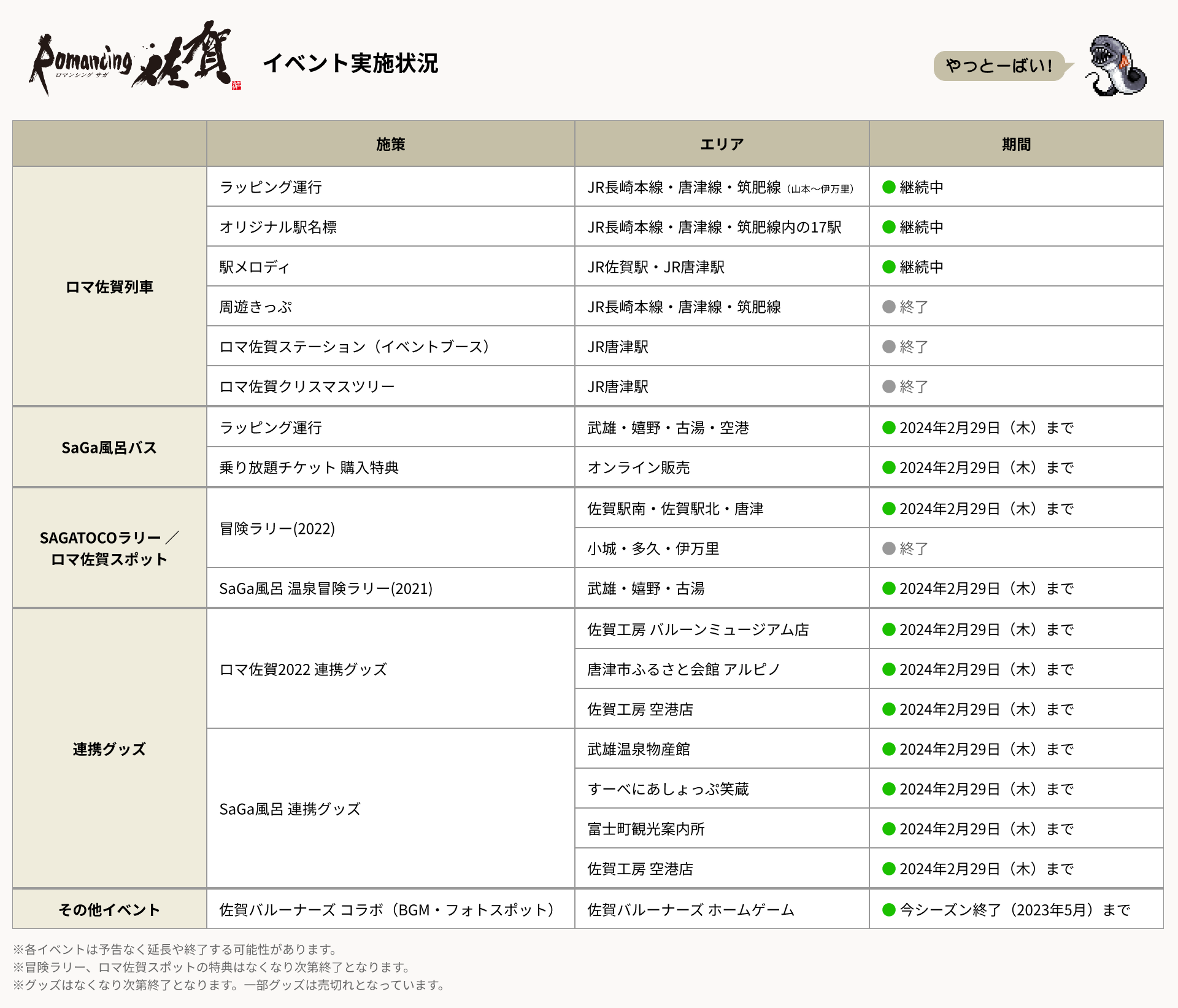Image resolution: width=1178 pixels, height=1008 pixels.
Task: Click the イベント実施状況 page title
Action: click(x=350, y=63)
